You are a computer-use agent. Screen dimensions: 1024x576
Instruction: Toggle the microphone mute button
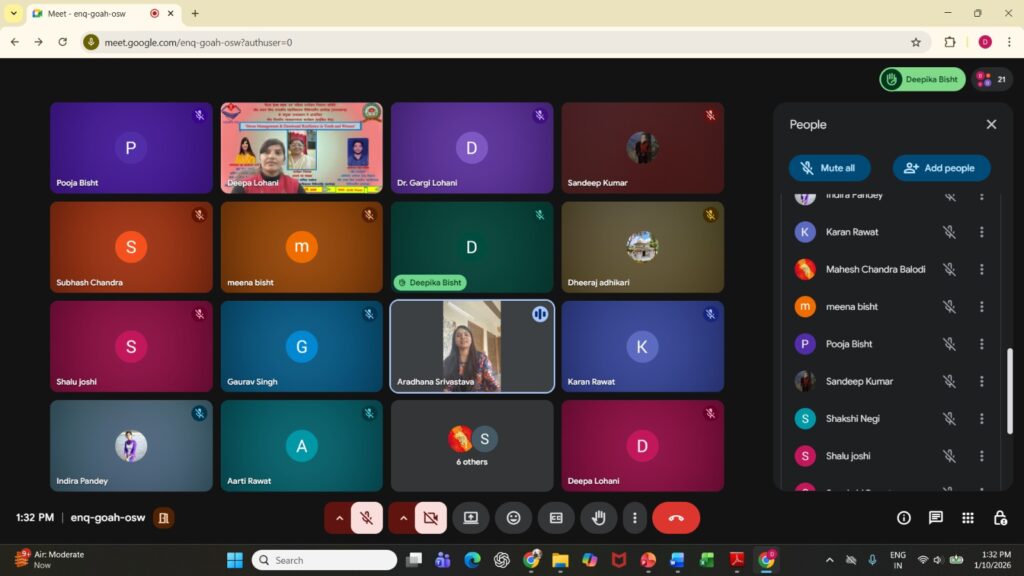click(x=367, y=518)
